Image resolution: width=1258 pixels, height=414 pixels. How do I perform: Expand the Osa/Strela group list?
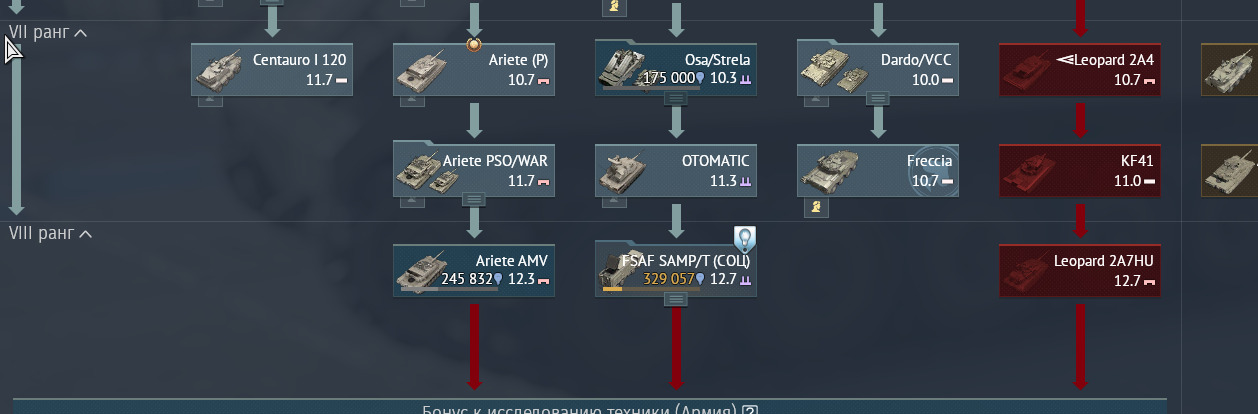point(676,99)
